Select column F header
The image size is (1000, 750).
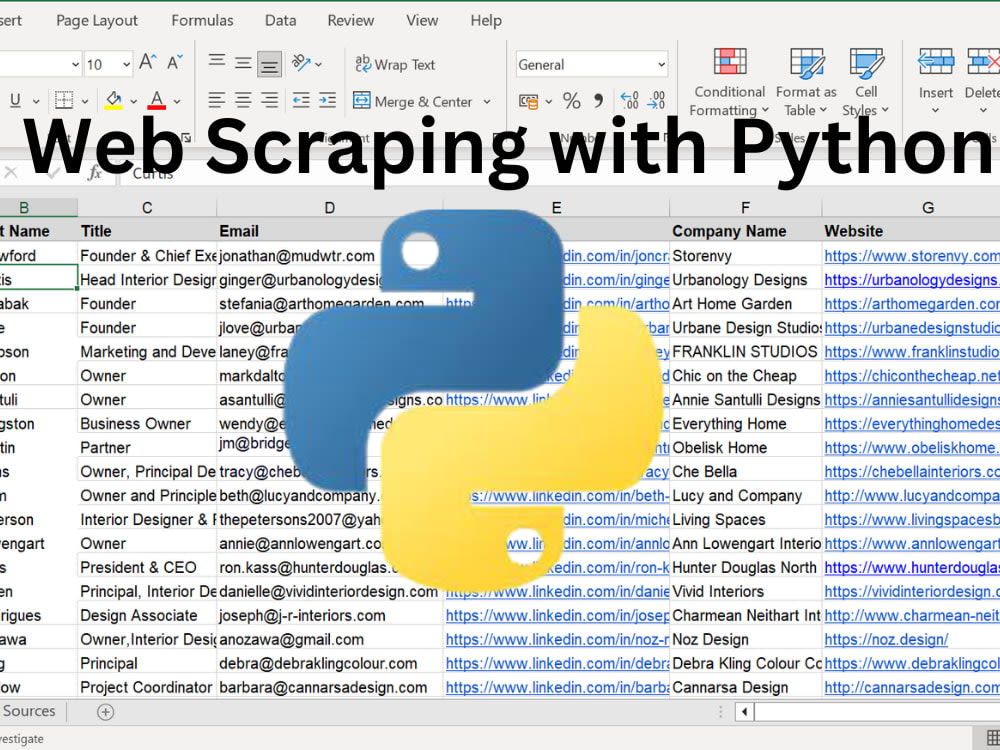click(x=746, y=208)
